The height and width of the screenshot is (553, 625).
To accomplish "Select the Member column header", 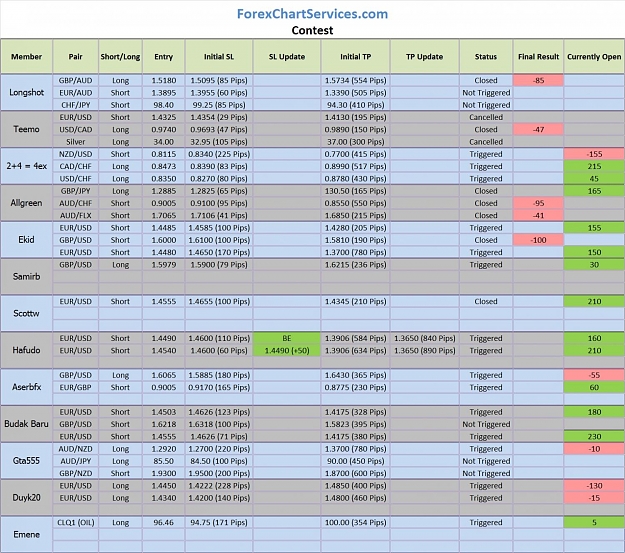I will click(26, 56).
